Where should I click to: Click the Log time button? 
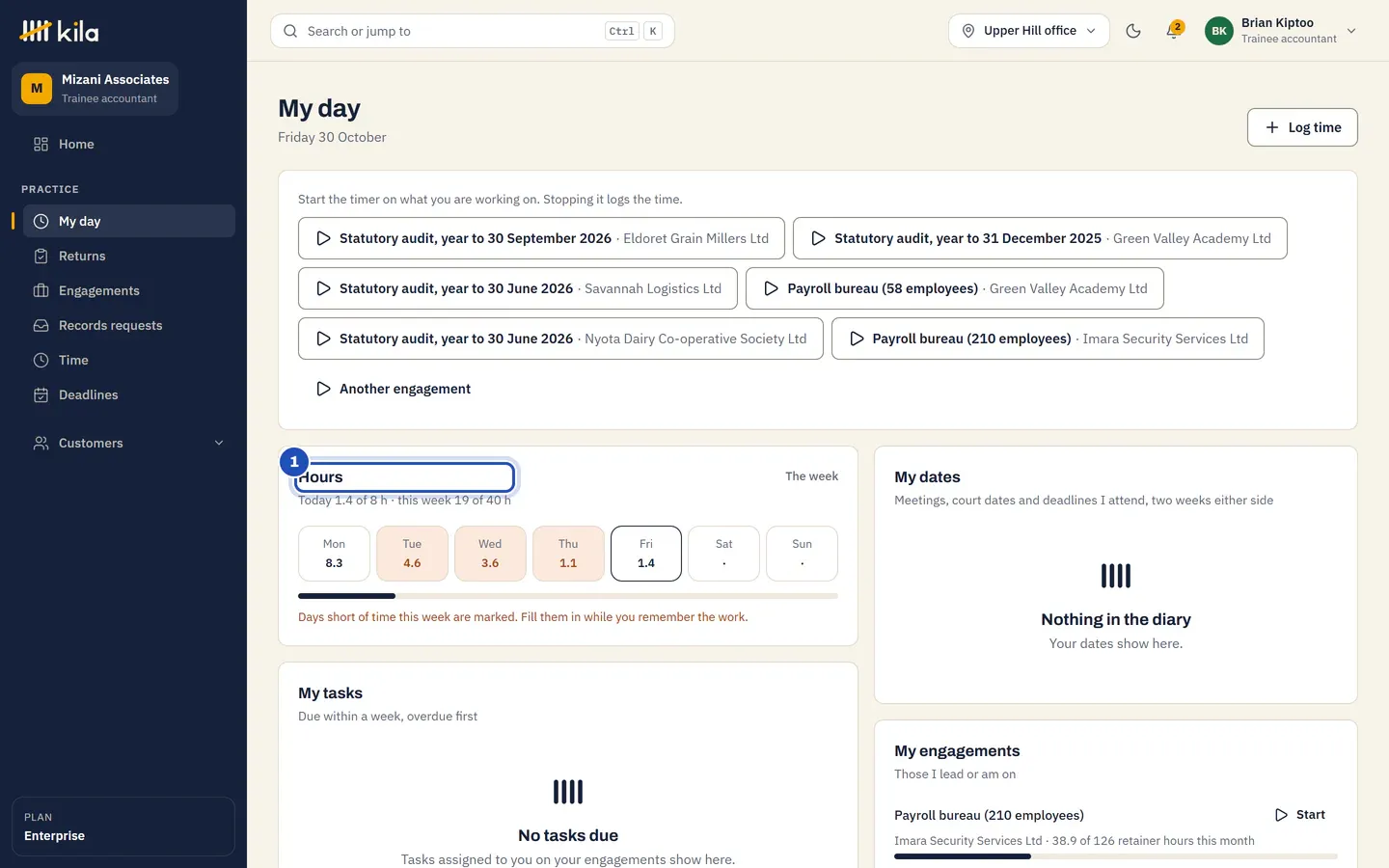[x=1302, y=127]
